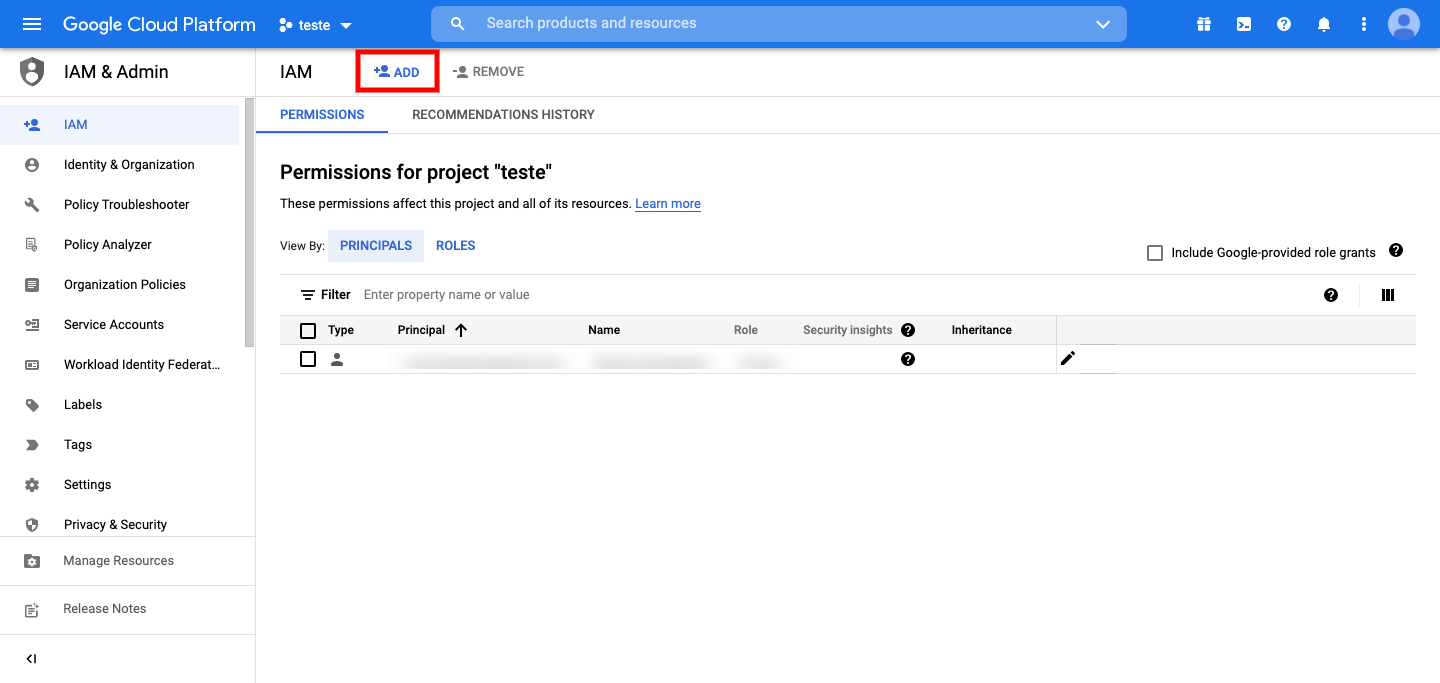
Task: Click the Policy Troubleshooter wrench icon
Action: pos(32,205)
